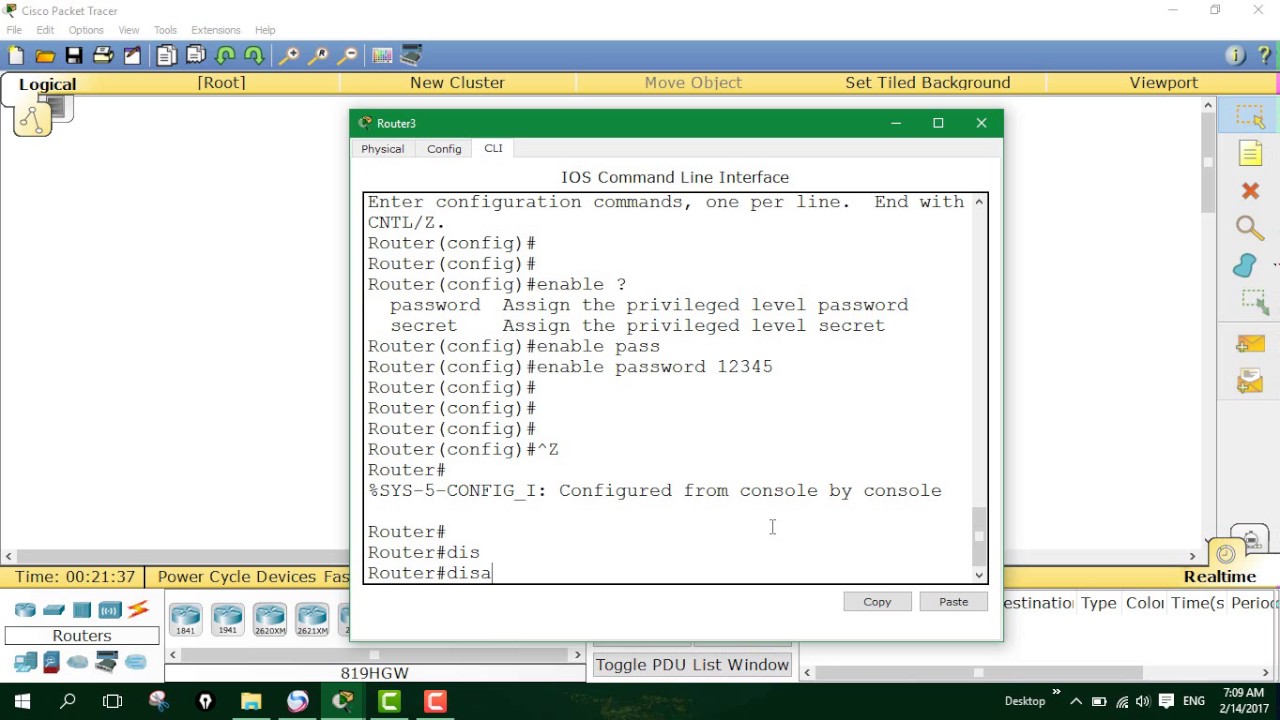This screenshot has height=720, width=1280.
Task: Zoom out with the minus magnifier
Action: [347, 56]
